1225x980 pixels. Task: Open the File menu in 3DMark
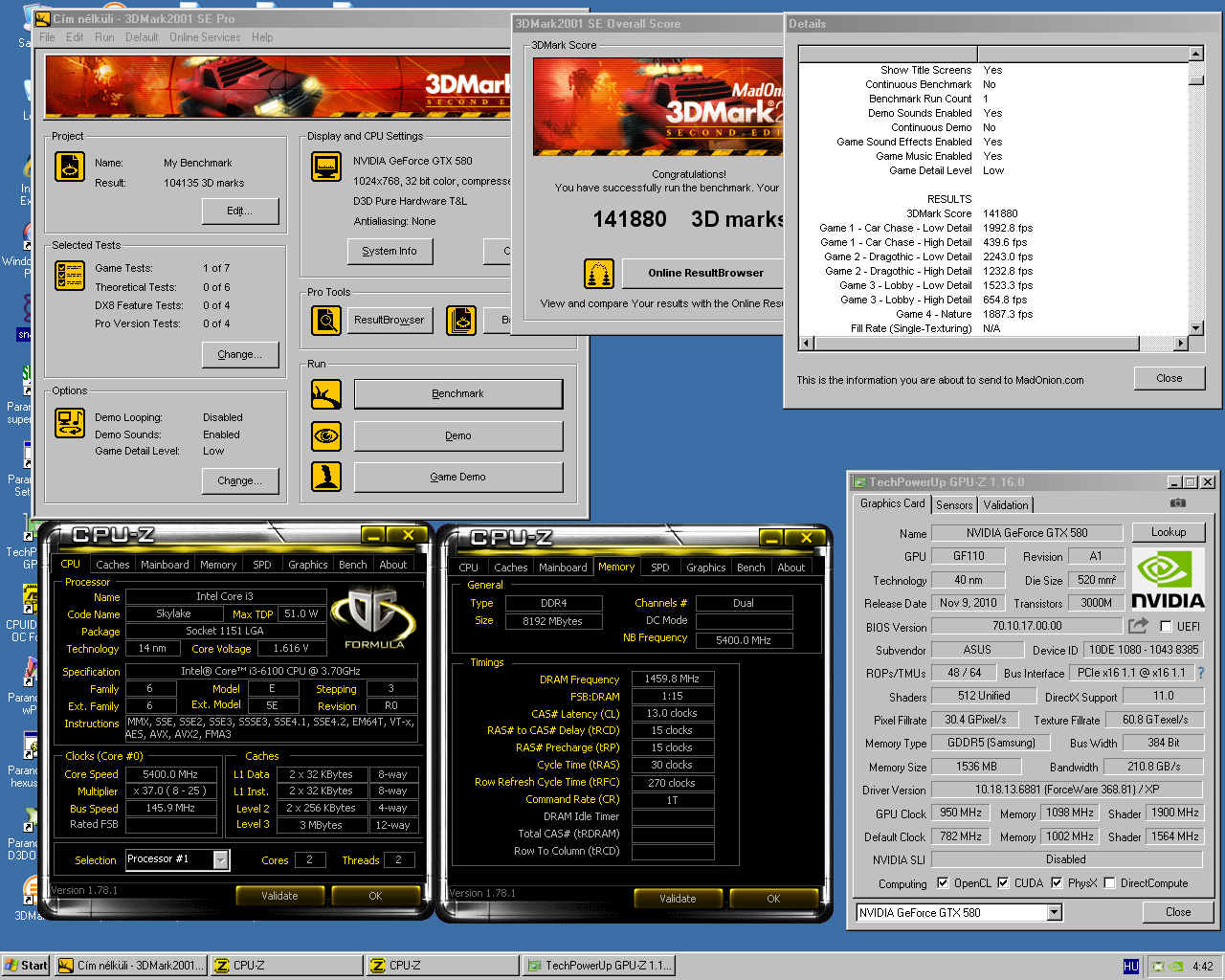47,37
